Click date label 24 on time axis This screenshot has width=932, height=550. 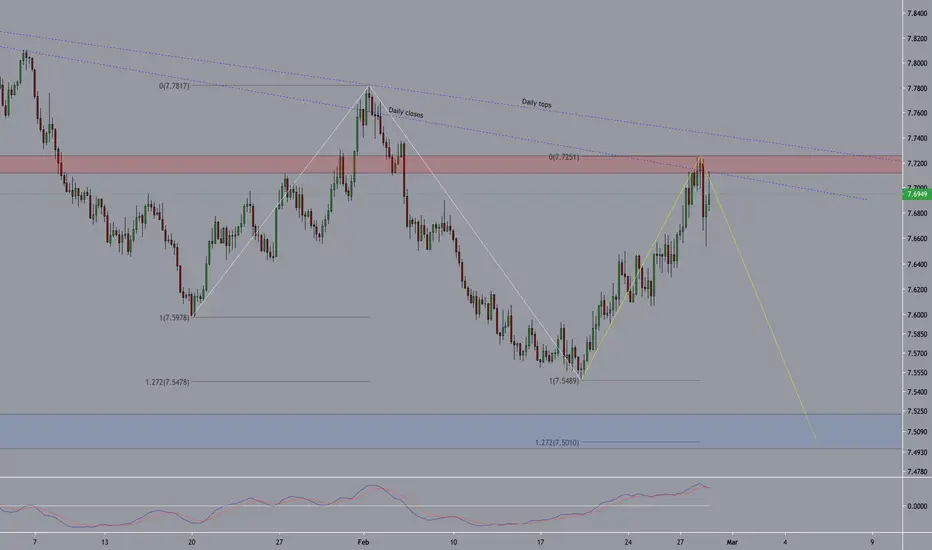click(x=628, y=542)
